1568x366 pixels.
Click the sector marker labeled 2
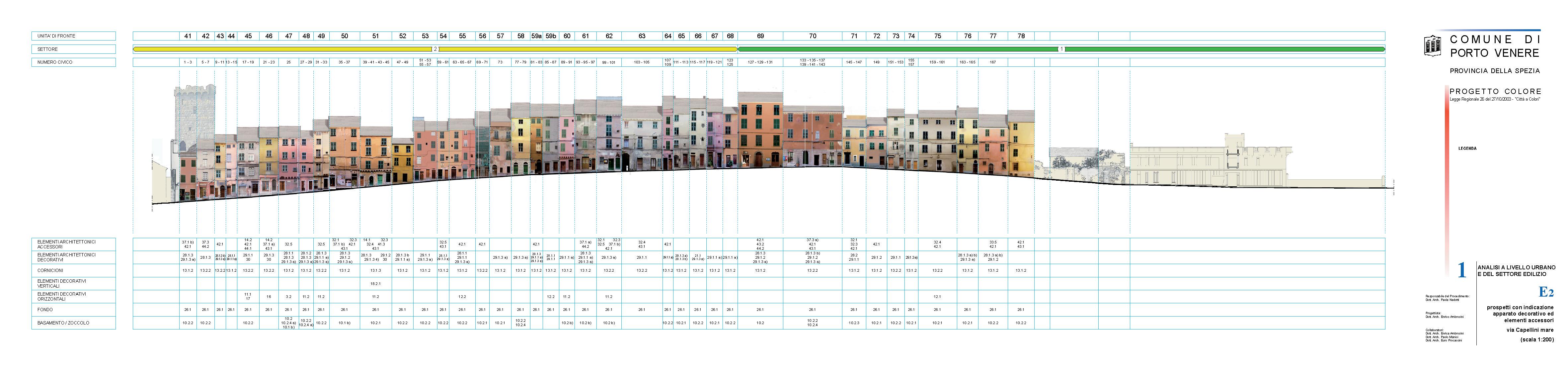pyautogui.click(x=434, y=49)
